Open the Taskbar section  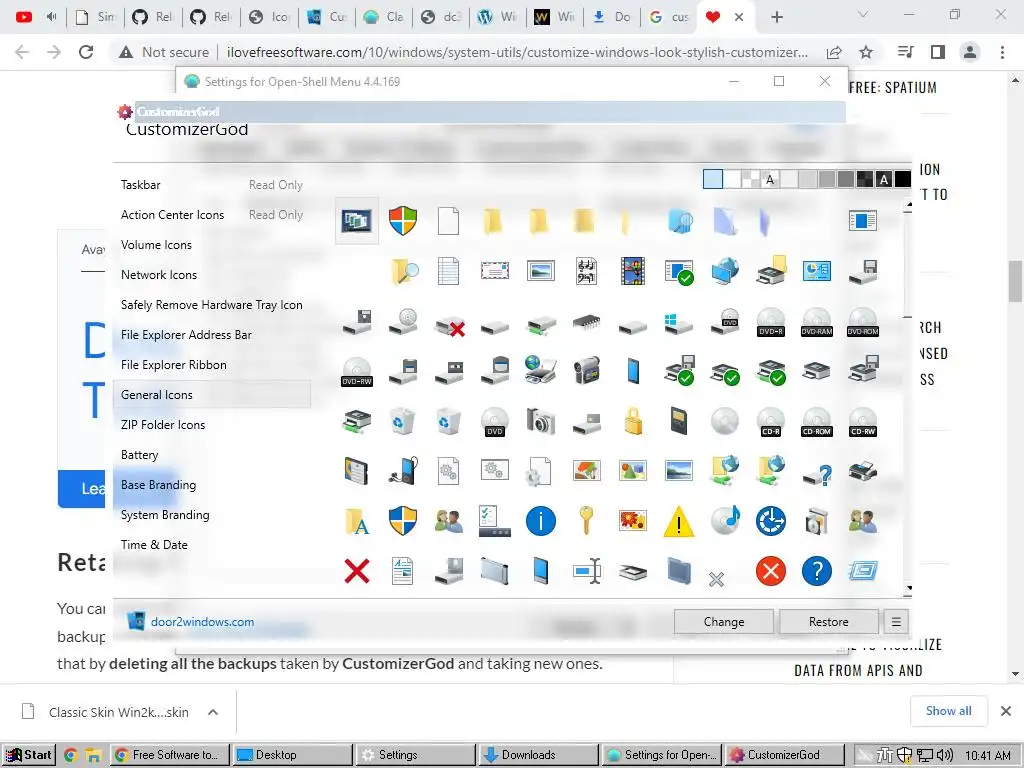(212, 185)
